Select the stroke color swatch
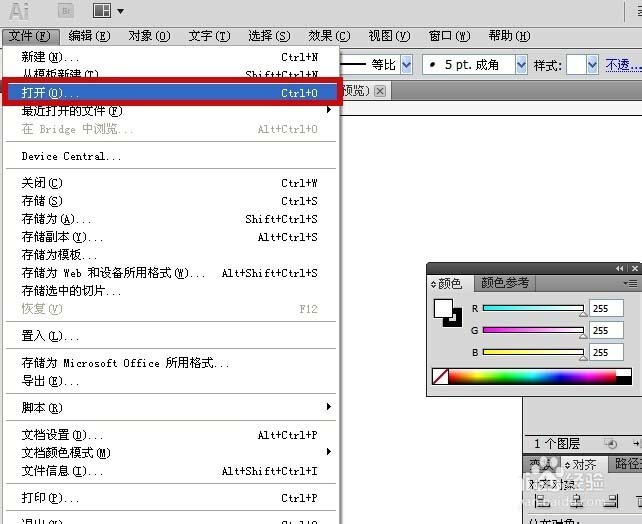642x524 pixels. (457, 320)
